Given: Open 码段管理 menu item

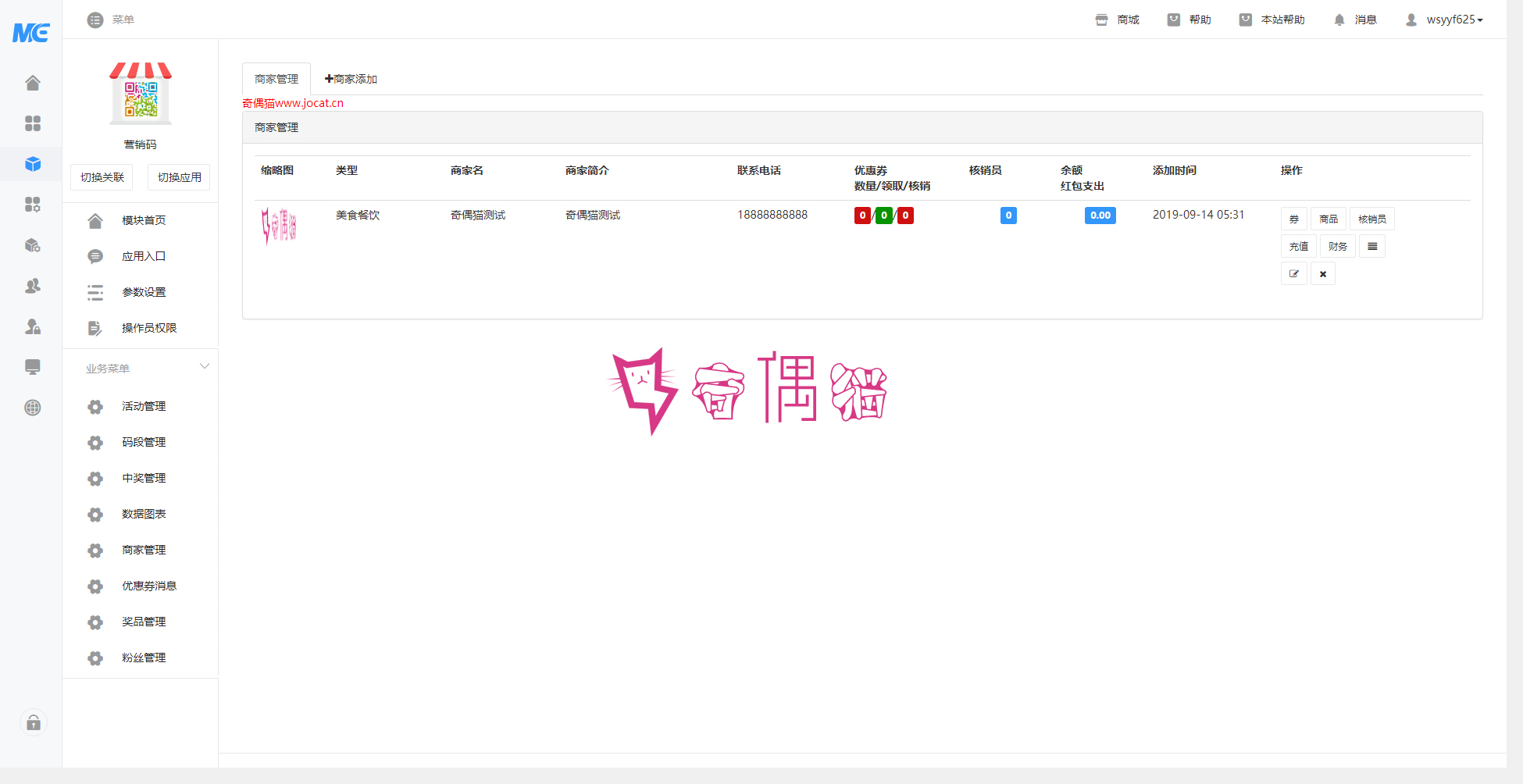Looking at the screenshot, I should (144, 442).
